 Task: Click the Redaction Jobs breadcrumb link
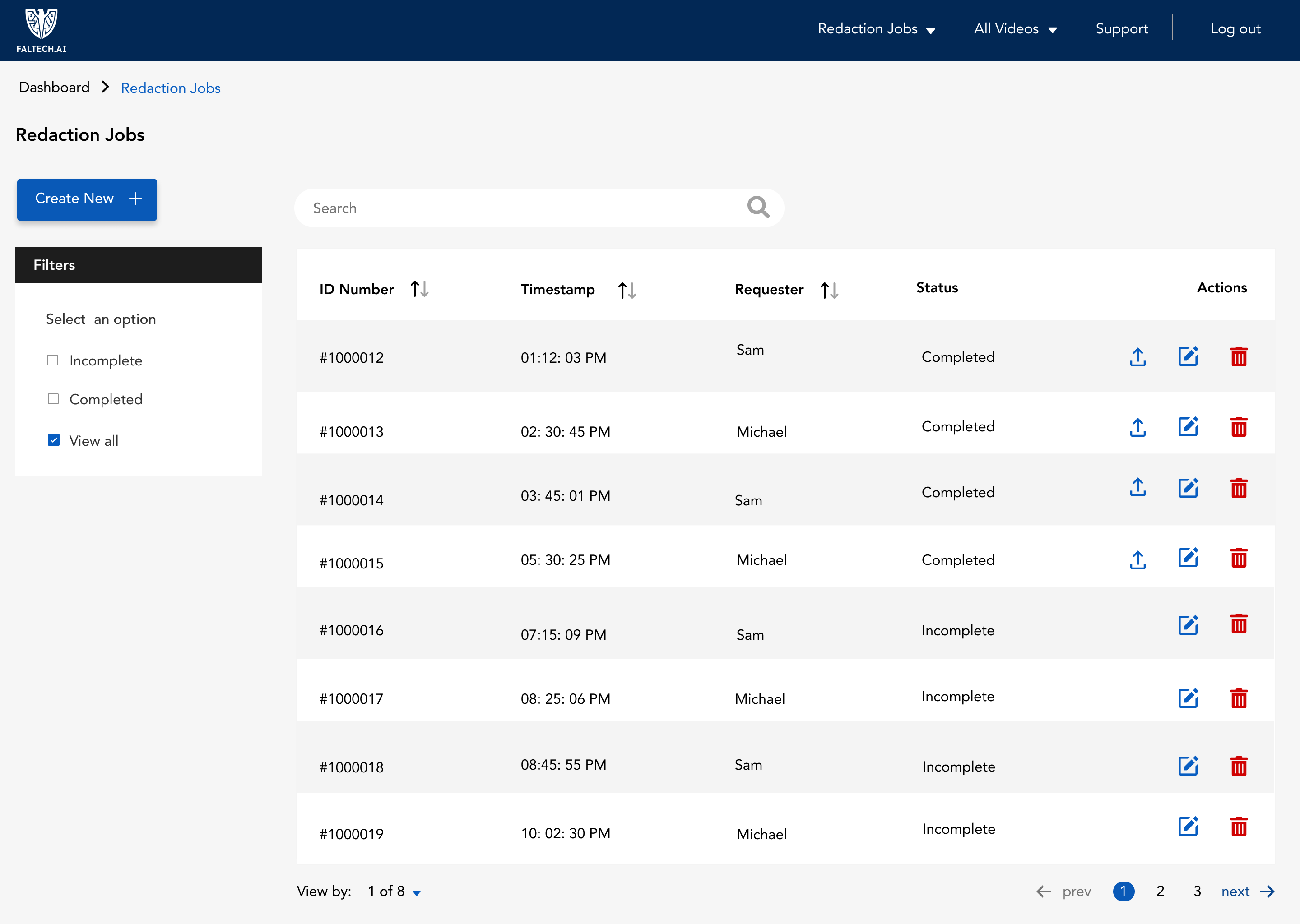pos(171,88)
